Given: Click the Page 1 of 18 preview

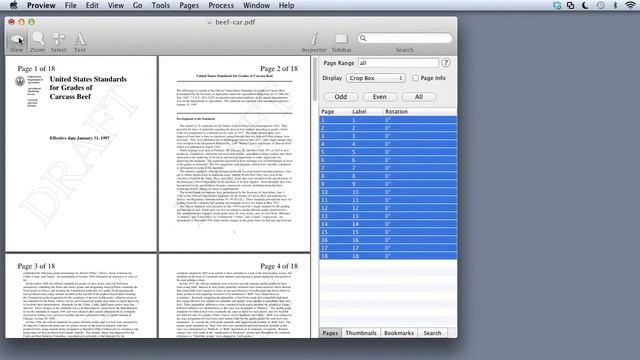Looking at the screenshot, I should (x=81, y=154).
